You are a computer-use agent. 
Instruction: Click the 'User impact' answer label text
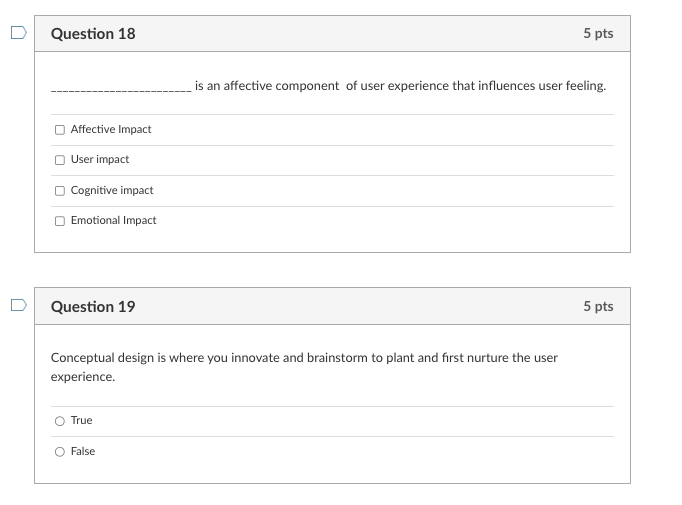pos(100,160)
